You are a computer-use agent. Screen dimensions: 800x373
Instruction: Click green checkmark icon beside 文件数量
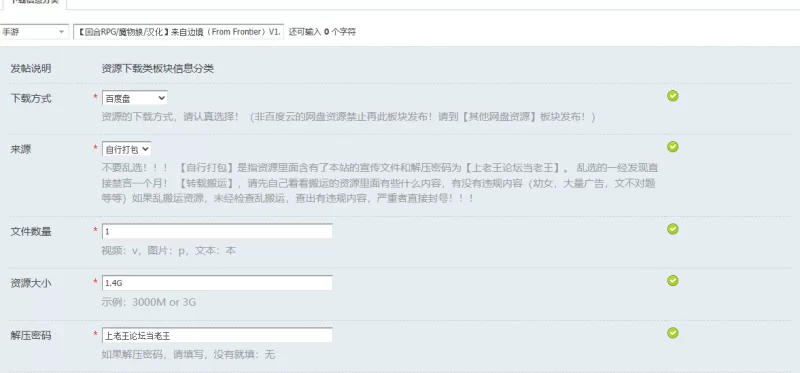click(x=673, y=229)
